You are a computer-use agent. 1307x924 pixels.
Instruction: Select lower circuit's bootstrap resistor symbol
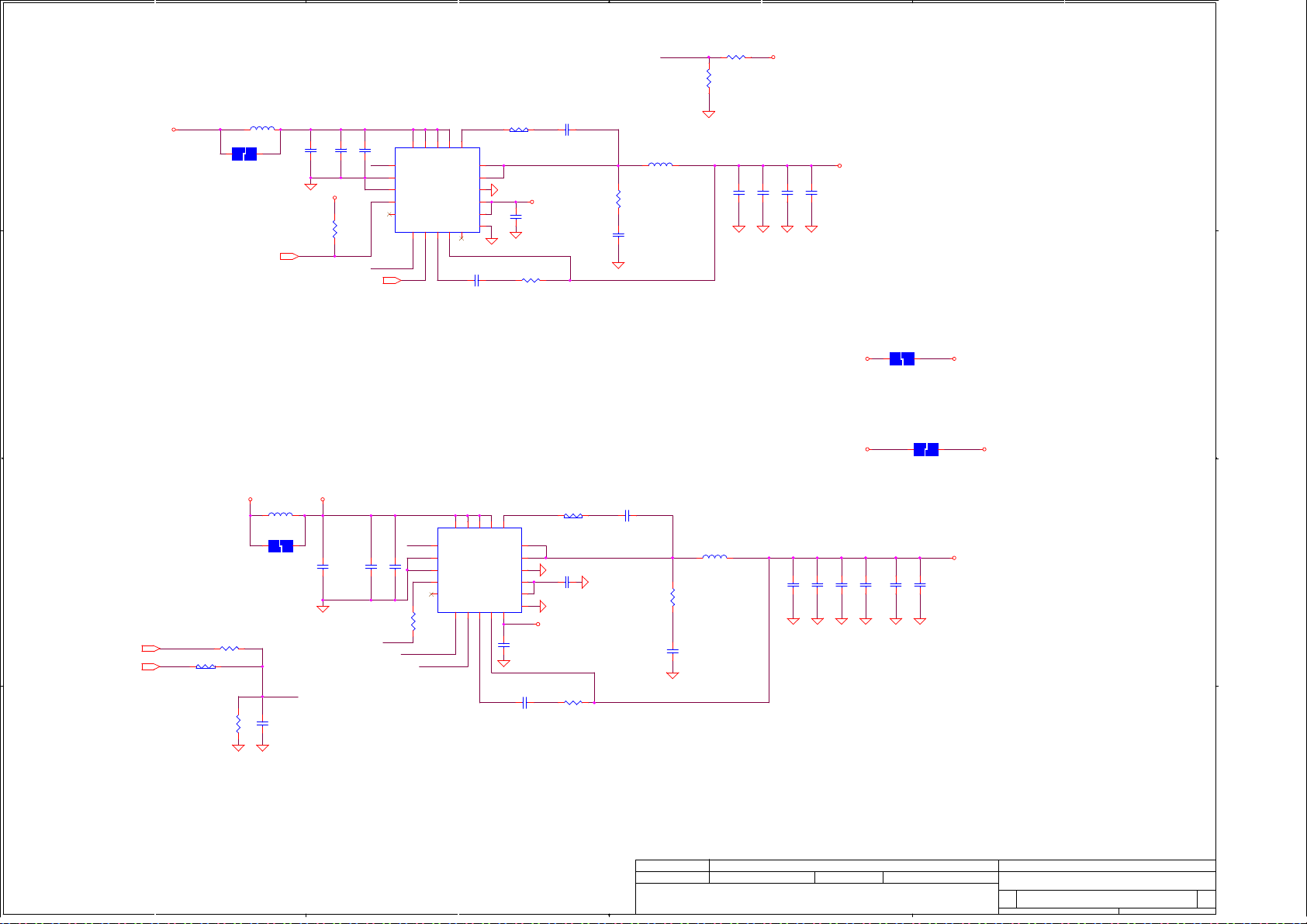click(573, 515)
